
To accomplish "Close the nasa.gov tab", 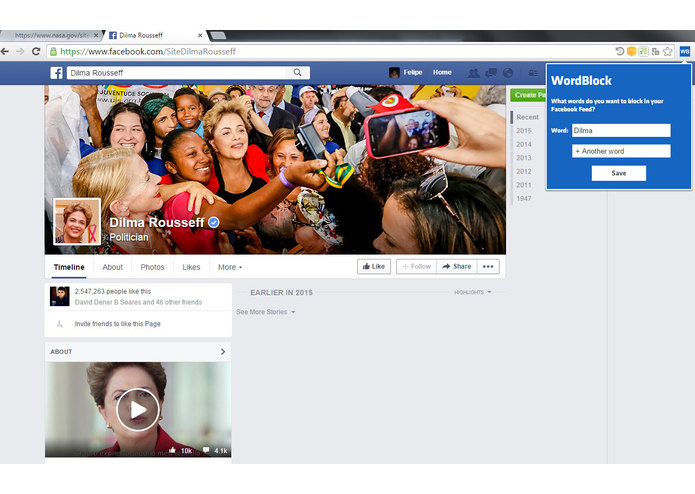I will (x=96, y=35).
